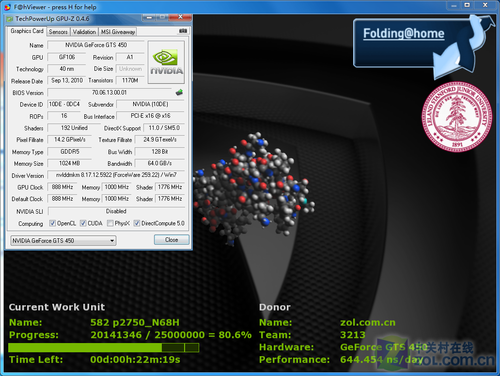Enable the PhysX checkbox

(110, 223)
